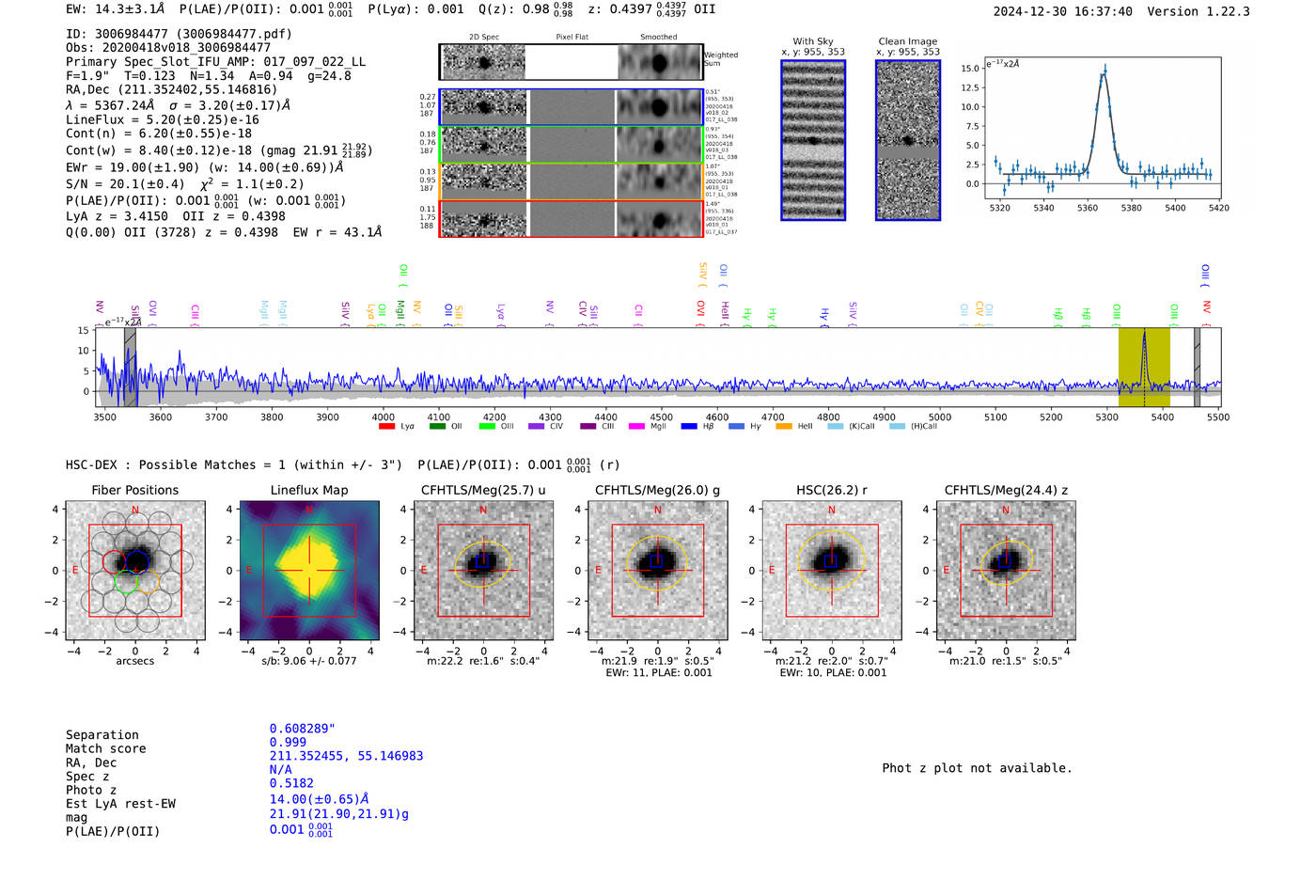Image resolution: width=1316 pixels, height=896 pixels.
Task: Select the red-bordered fiber spectrum row
Action: [x=571, y=218]
